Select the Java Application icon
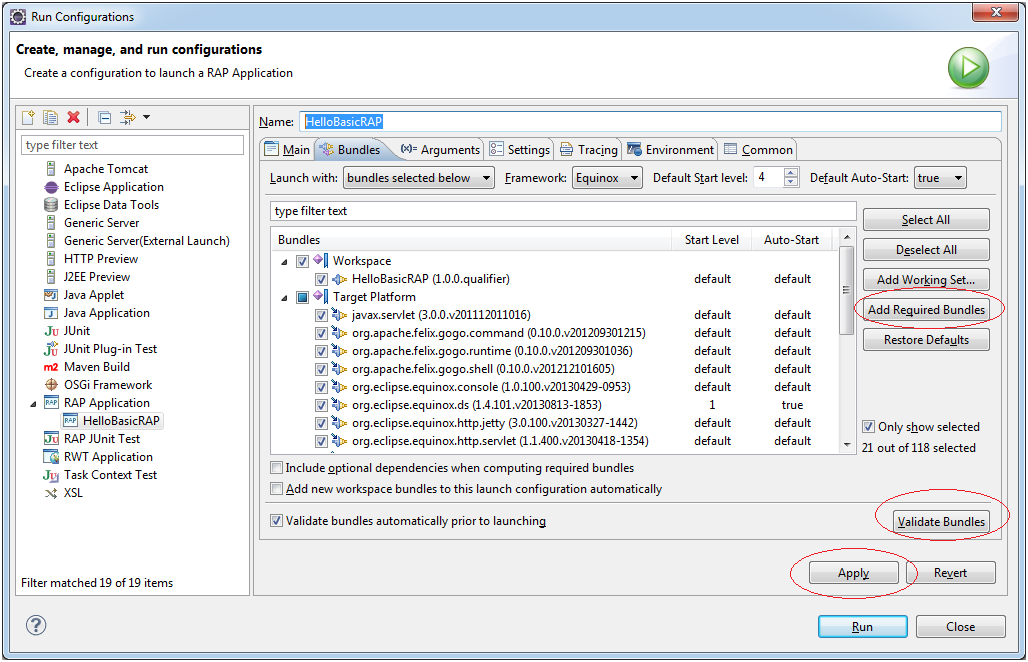The width and height of the screenshot is (1028, 662). pyautogui.click(x=51, y=313)
